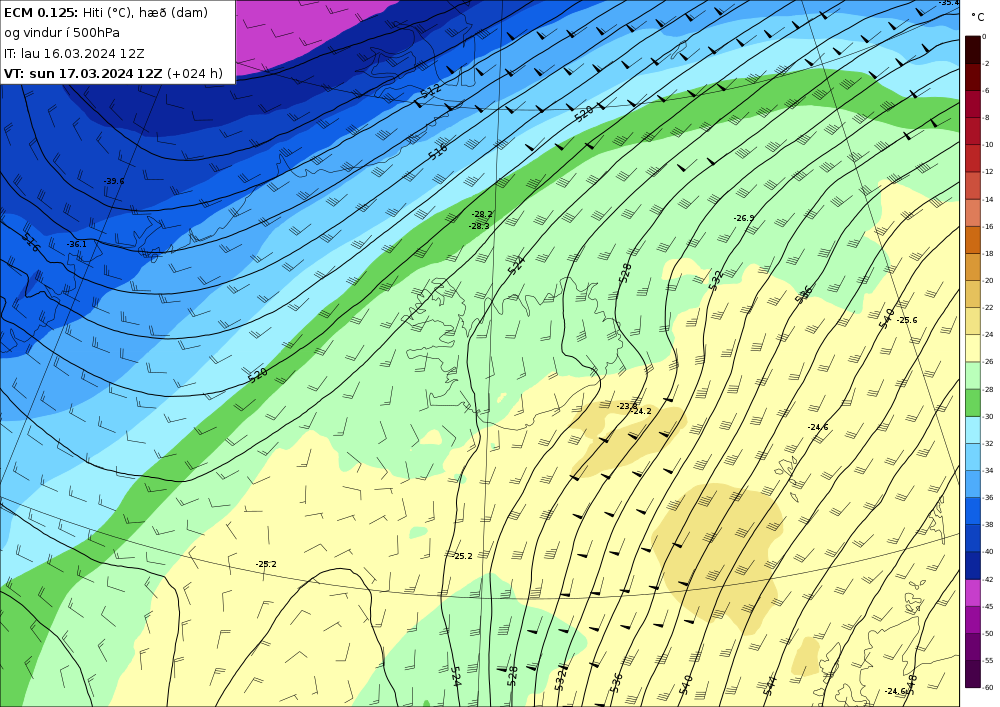
Task: Click the 'VT: sun 17.03.2024 12Z (+024 h)' valid time
Action: [x=114, y=73]
